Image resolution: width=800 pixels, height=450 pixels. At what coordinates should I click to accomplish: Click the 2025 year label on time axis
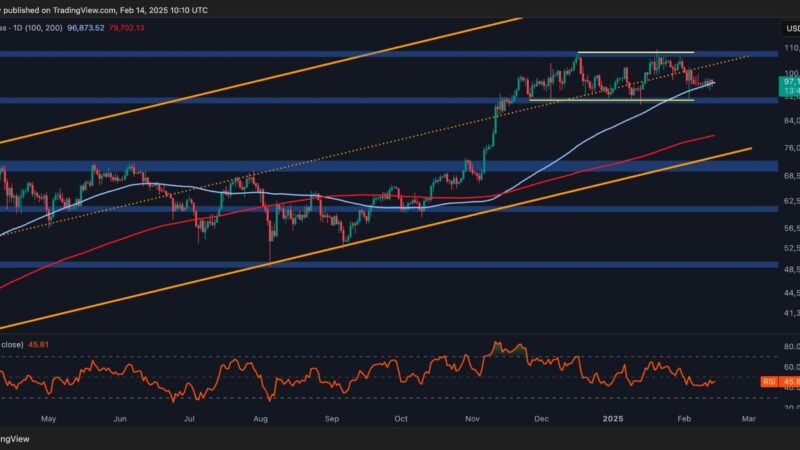pos(613,419)
